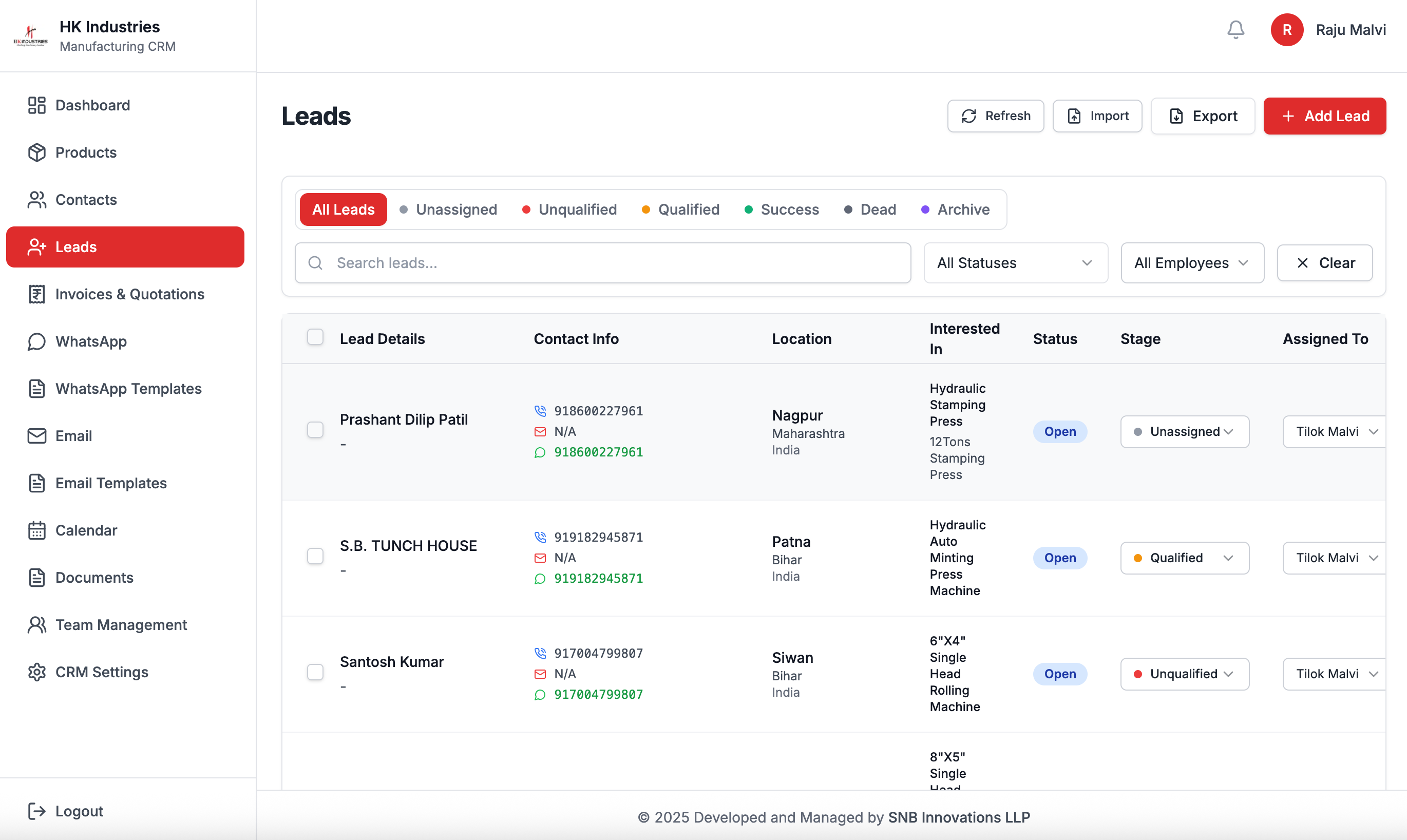Open the Assigned To dropdown for Prashant Dilip Patil
The width and height of the screenshot is (1407, 840).
(1334, 432)
